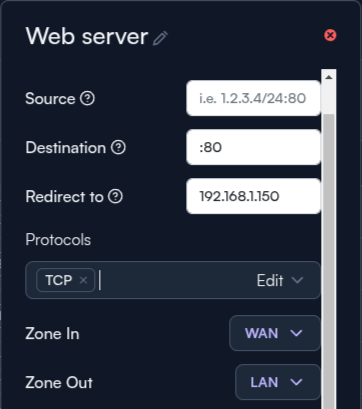Viewport: 362px width, 409px height.
Task: Click the Zone Out label
Action: [59, 382]
